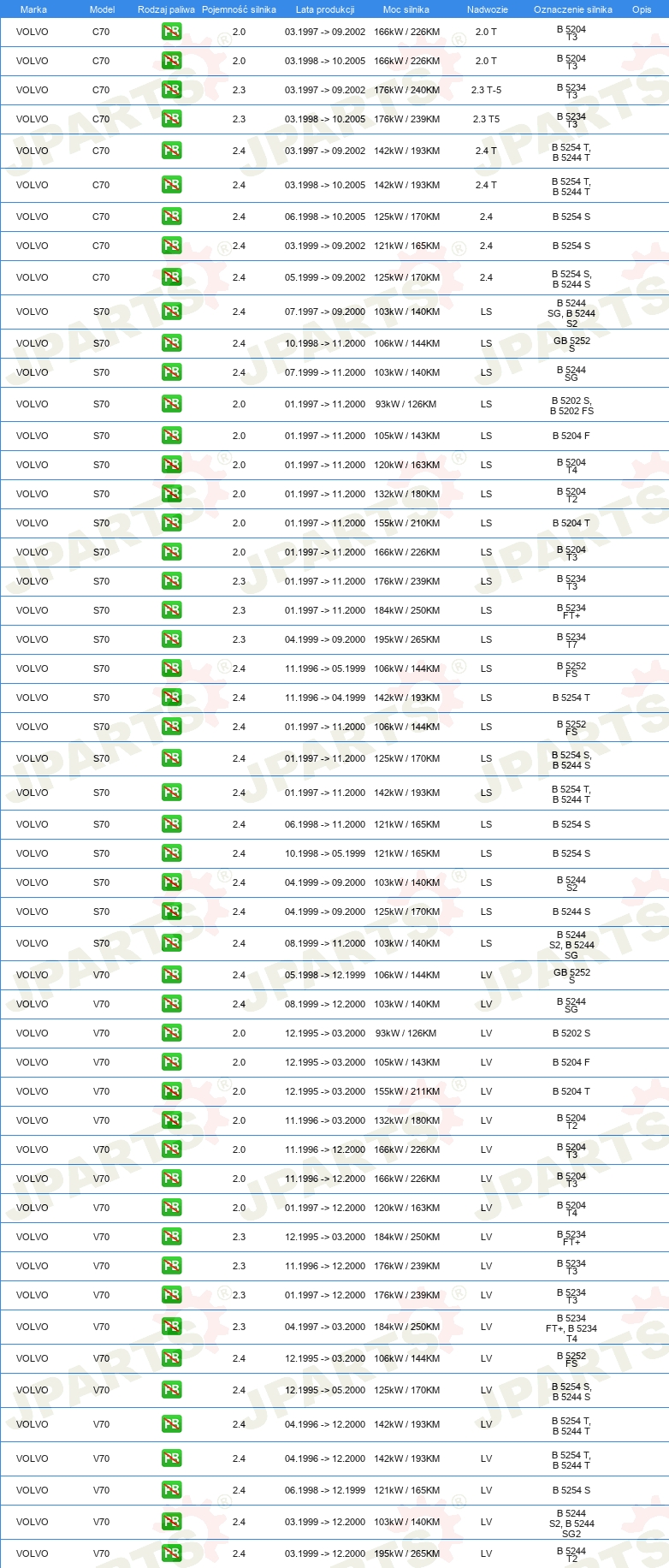Click fuel icon in S70 07.1997 103kW row

pos(172,312)
